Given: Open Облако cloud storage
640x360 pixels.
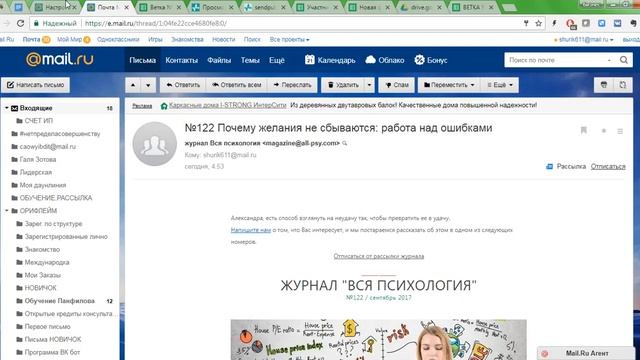Looking at the screenshot, I should (384, 60).
